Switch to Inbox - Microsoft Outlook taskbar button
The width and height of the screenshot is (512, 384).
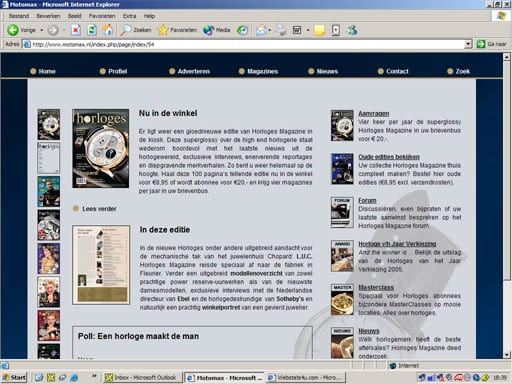(x=142, y=377)
